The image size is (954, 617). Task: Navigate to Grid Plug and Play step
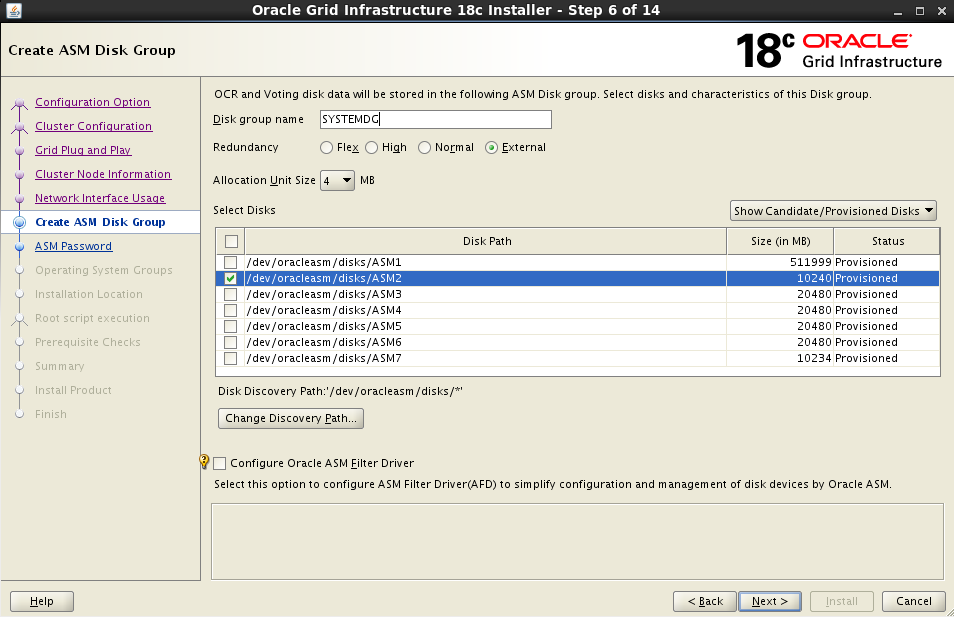pos(83,150)
